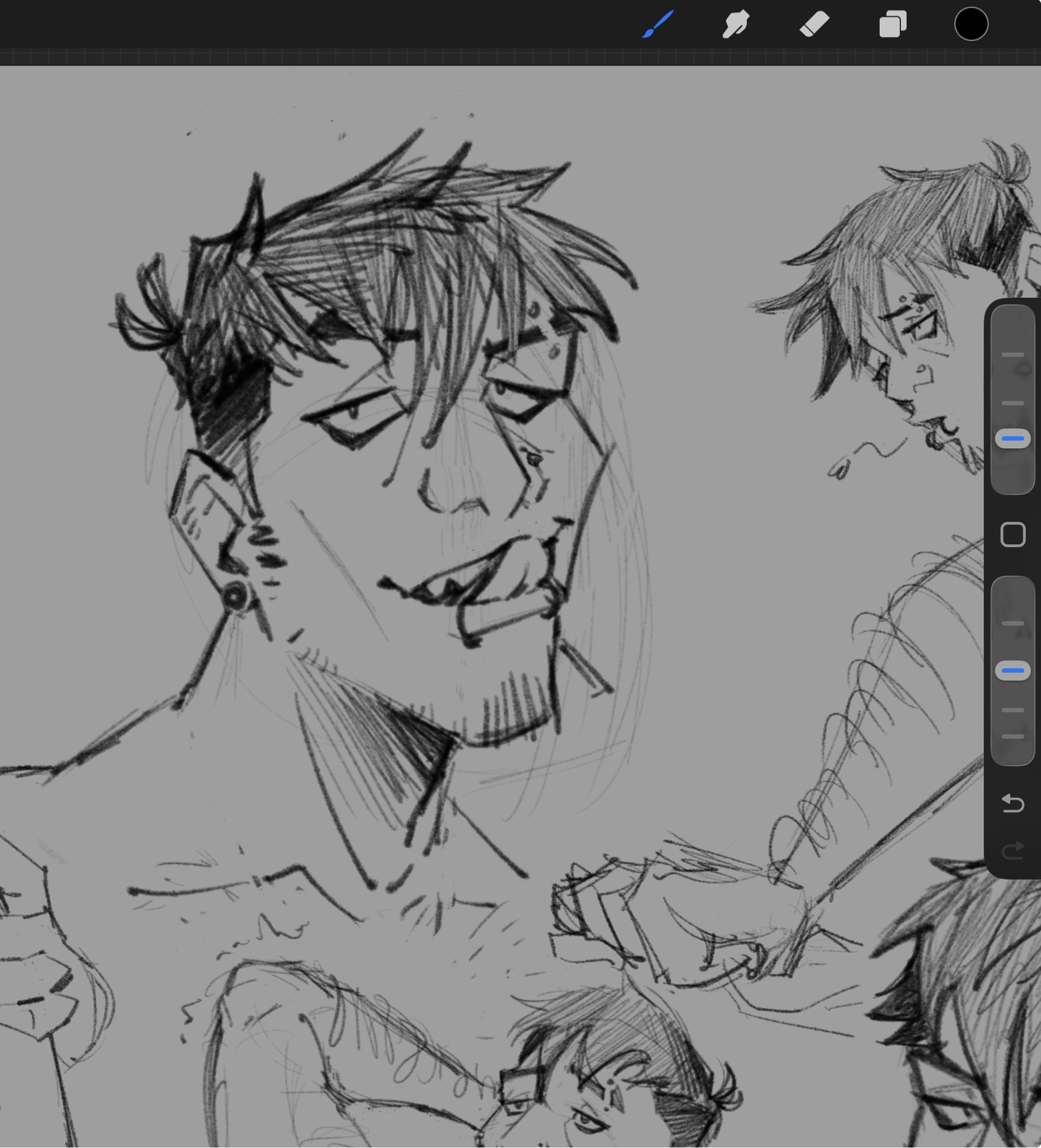Click the brush opacity slider handle

[x=1012, y=670]
